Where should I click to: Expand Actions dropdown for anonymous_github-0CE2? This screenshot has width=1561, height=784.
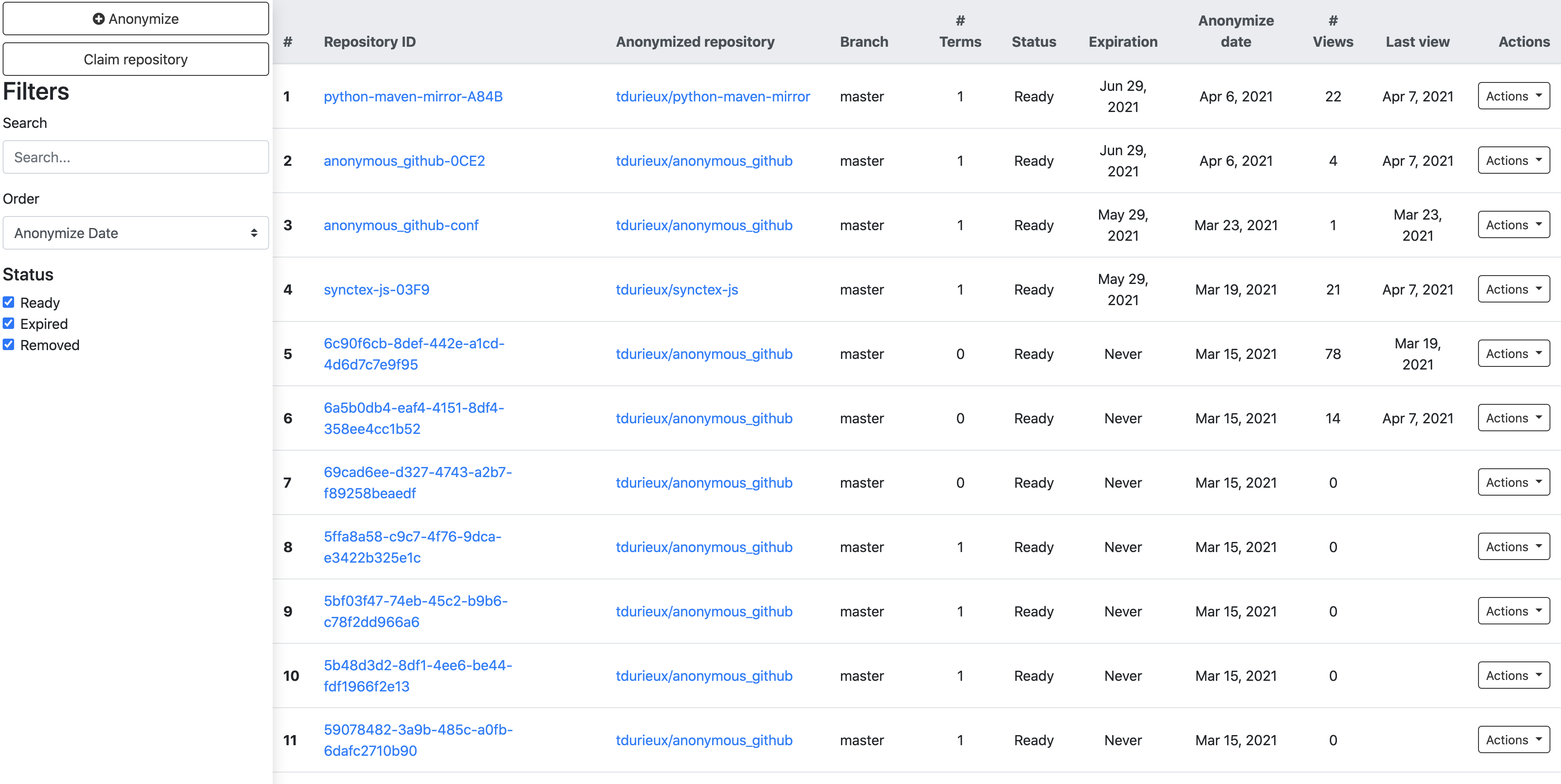[x=1514, y=161]
